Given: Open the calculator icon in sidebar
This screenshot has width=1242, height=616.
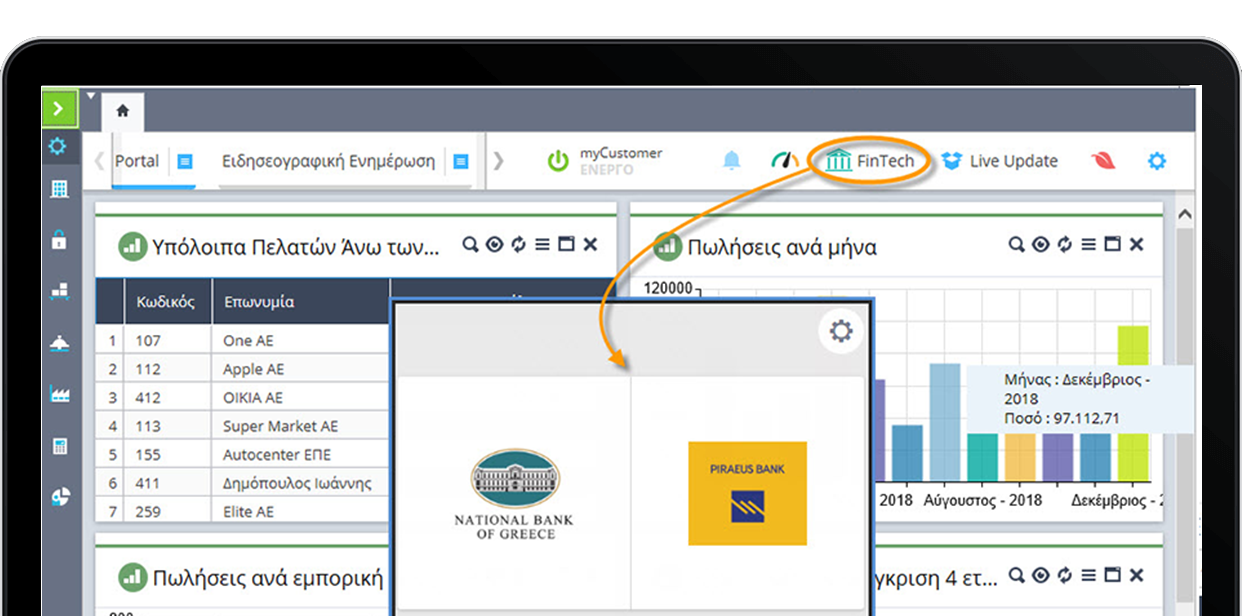Looking at the screenshot, I should coord(59,446).
